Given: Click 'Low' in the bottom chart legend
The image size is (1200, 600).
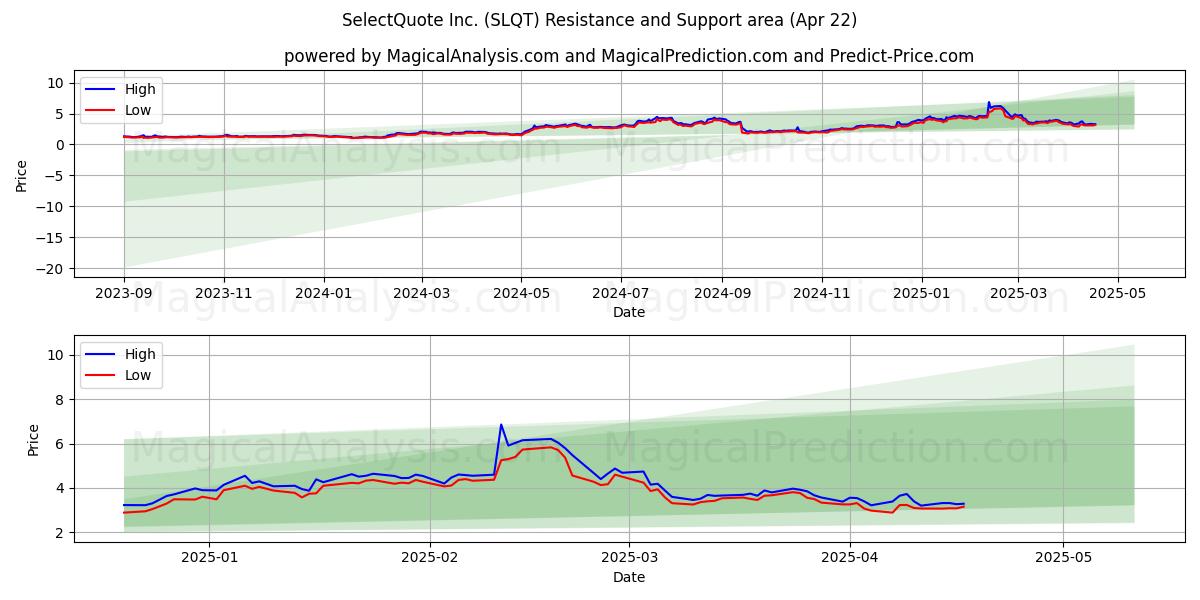Looking at the screenshot, I should (x=138, y=375).
